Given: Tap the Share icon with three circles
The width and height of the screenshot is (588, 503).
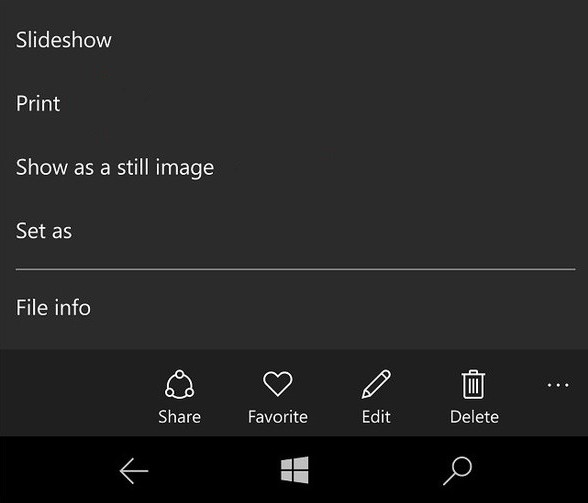Looking at the screenshot, I should [179, 384].
